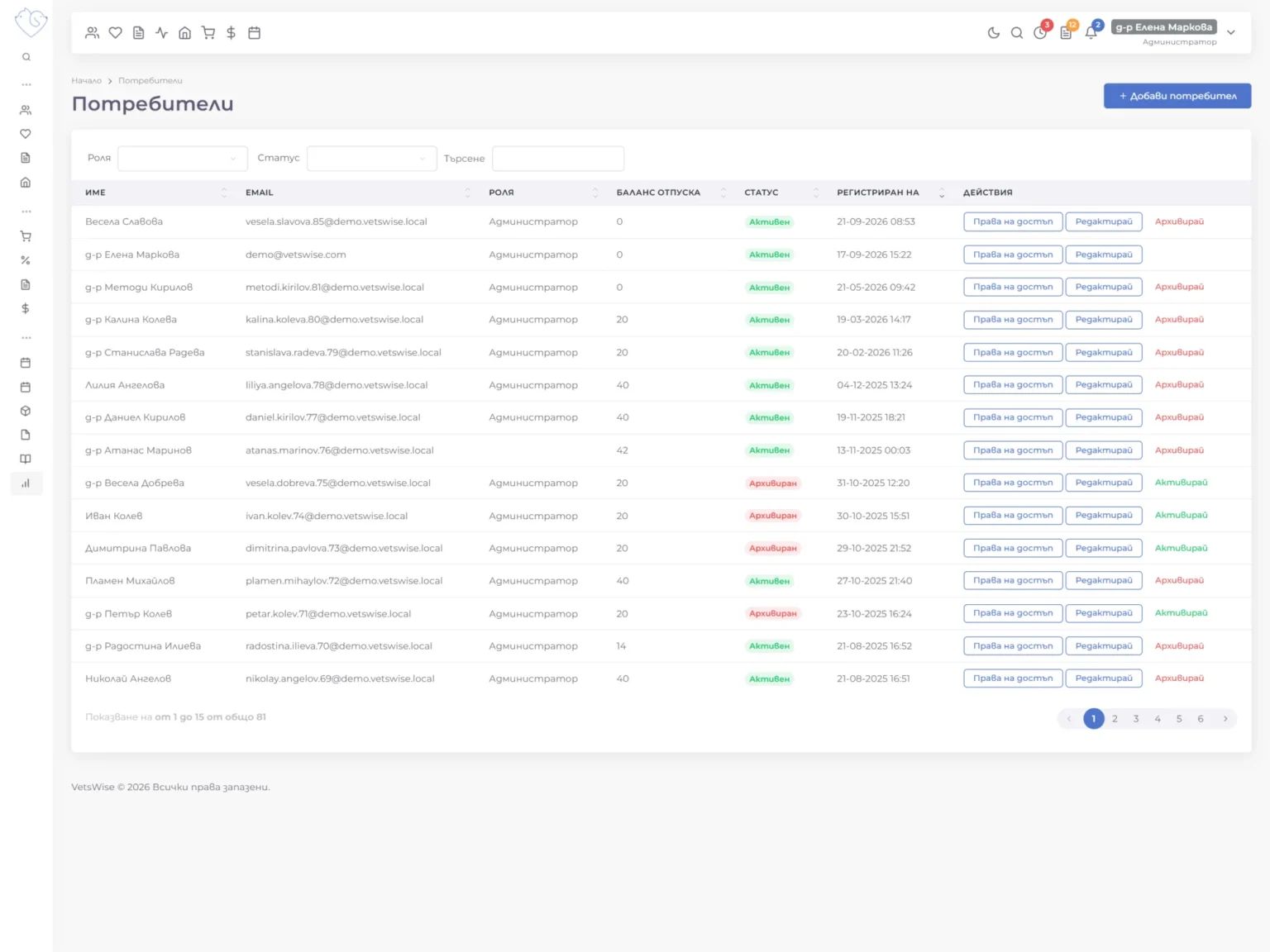The width and height of the screenshot is (1270, 952).
Task: Open notifications bell icon
Action: click(x=1091, y=33)
